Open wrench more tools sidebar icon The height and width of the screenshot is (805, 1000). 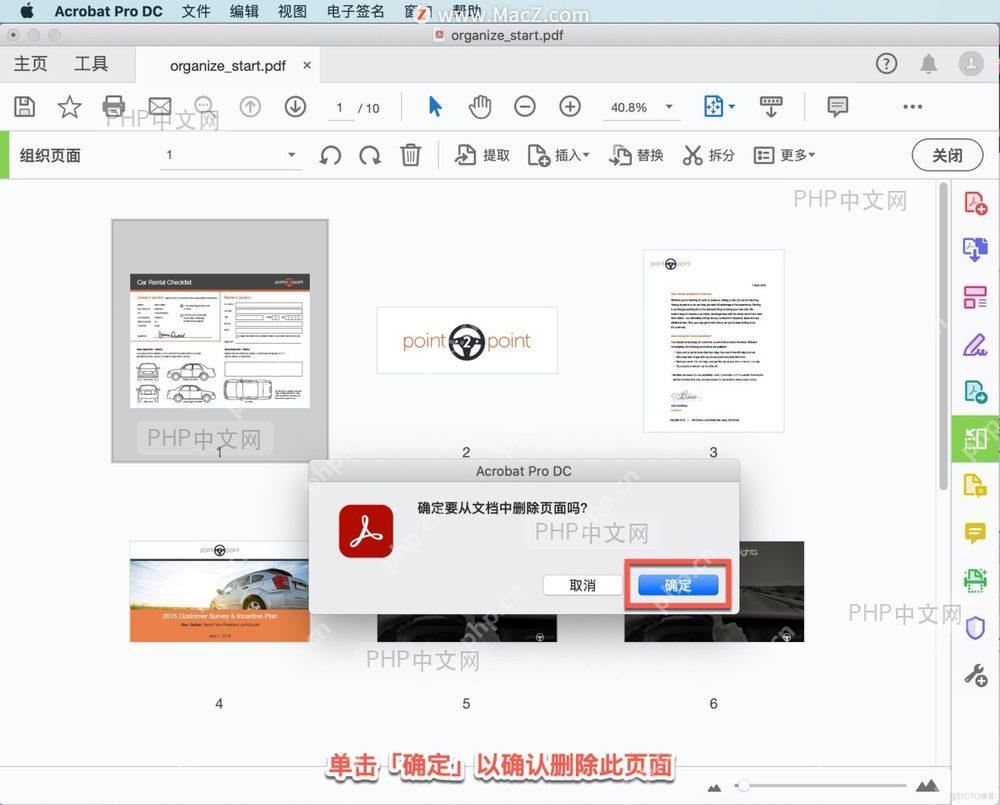click(975, 674)
